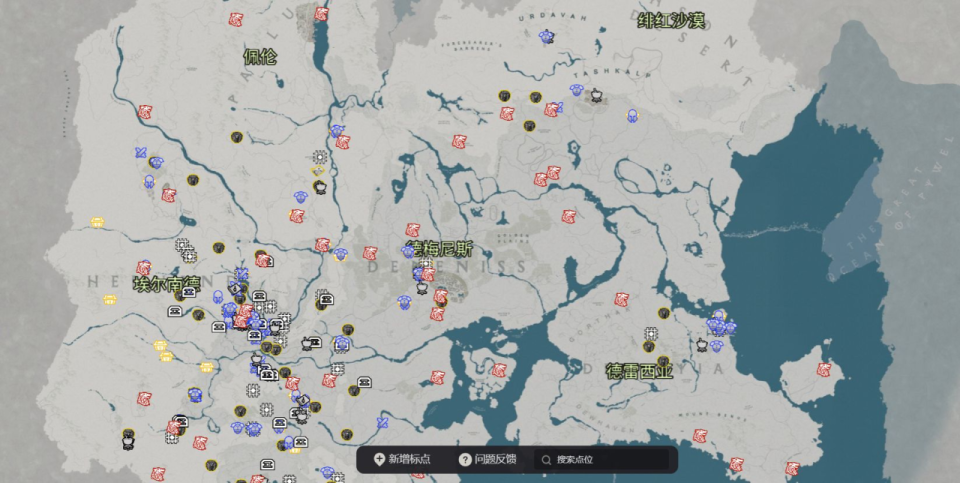Open the 问题反馈 feedback button
The height and width of the screenshot is (483, 960).
tap(487, 459)
